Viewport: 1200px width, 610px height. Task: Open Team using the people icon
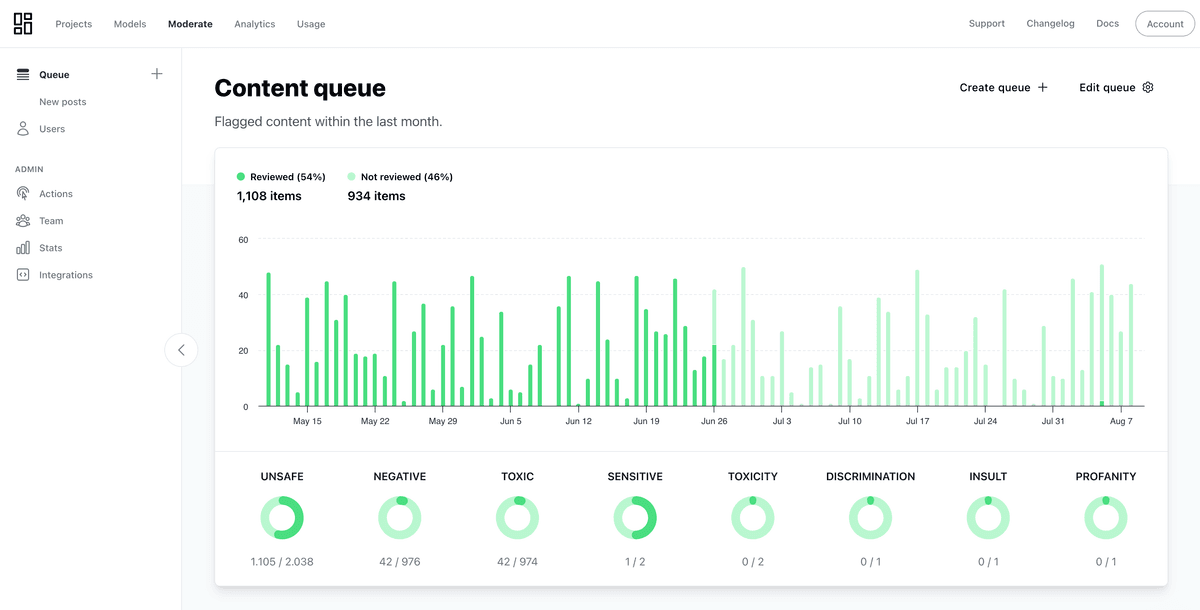23,221
